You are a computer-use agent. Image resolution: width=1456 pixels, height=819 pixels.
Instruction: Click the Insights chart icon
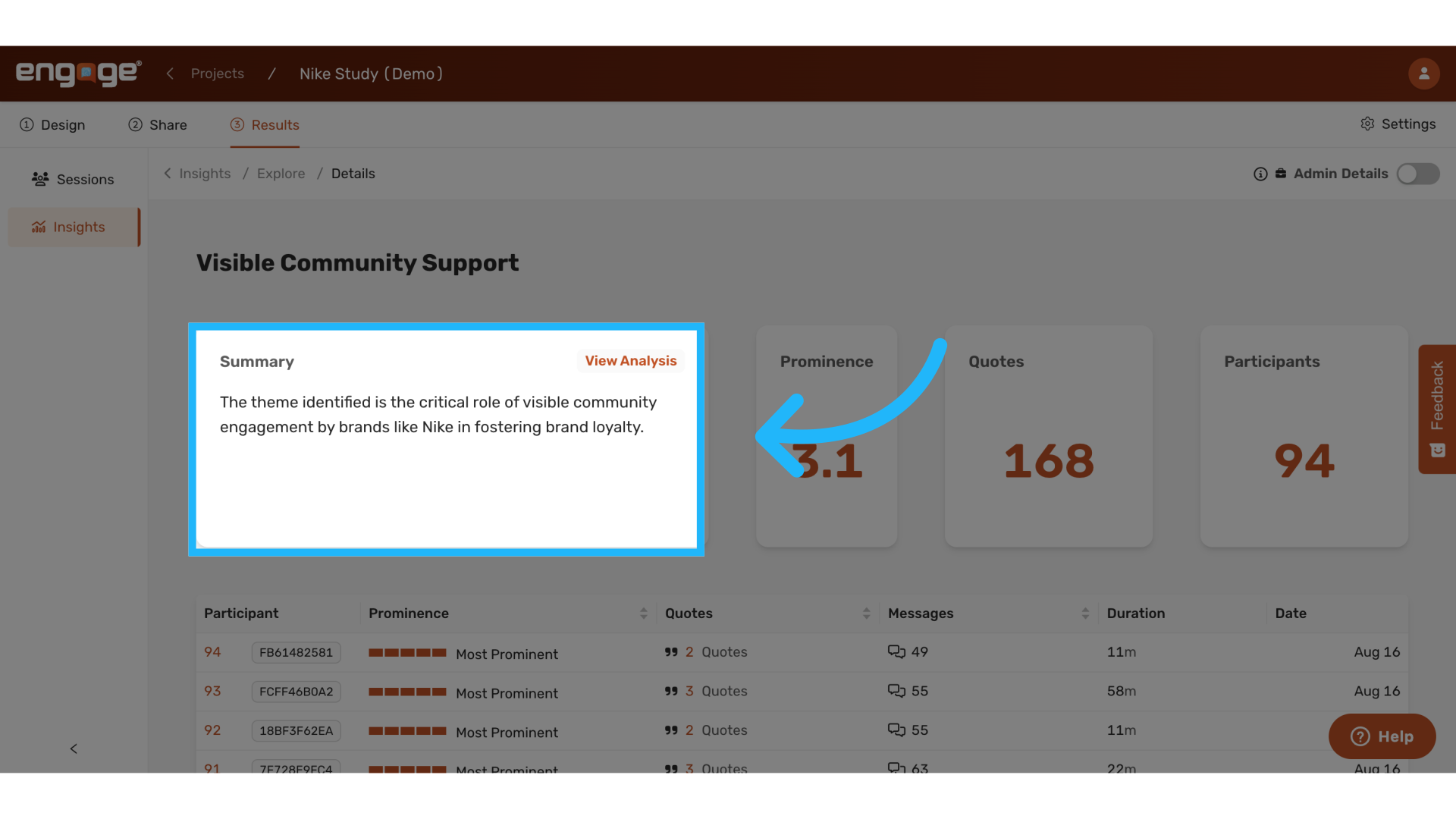(x=39, y=227)
